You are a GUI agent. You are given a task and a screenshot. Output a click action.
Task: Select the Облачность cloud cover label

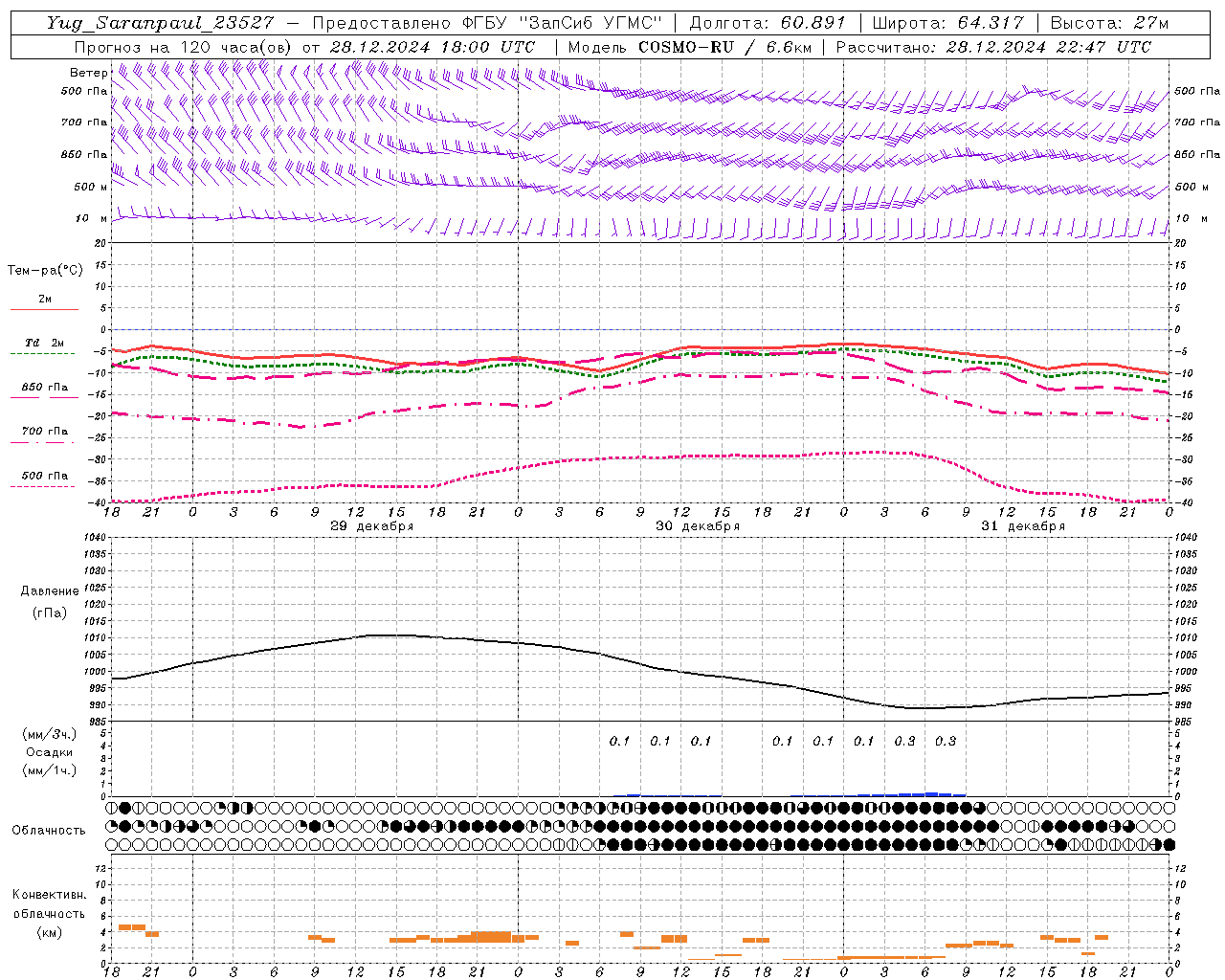[x=49, y=830]
